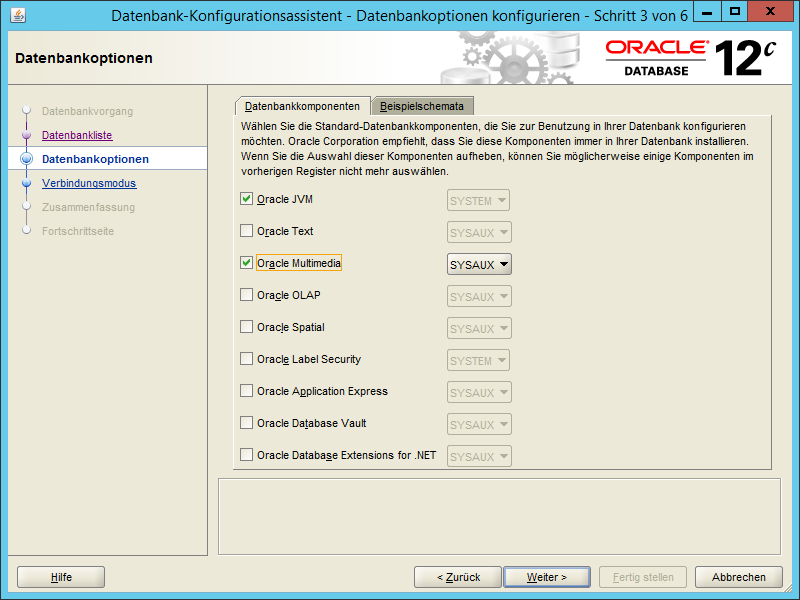Enable the Oracle Text checkbox
This screenshot has width=800, height=600.
pyautogui.click(x=246, y=231)
